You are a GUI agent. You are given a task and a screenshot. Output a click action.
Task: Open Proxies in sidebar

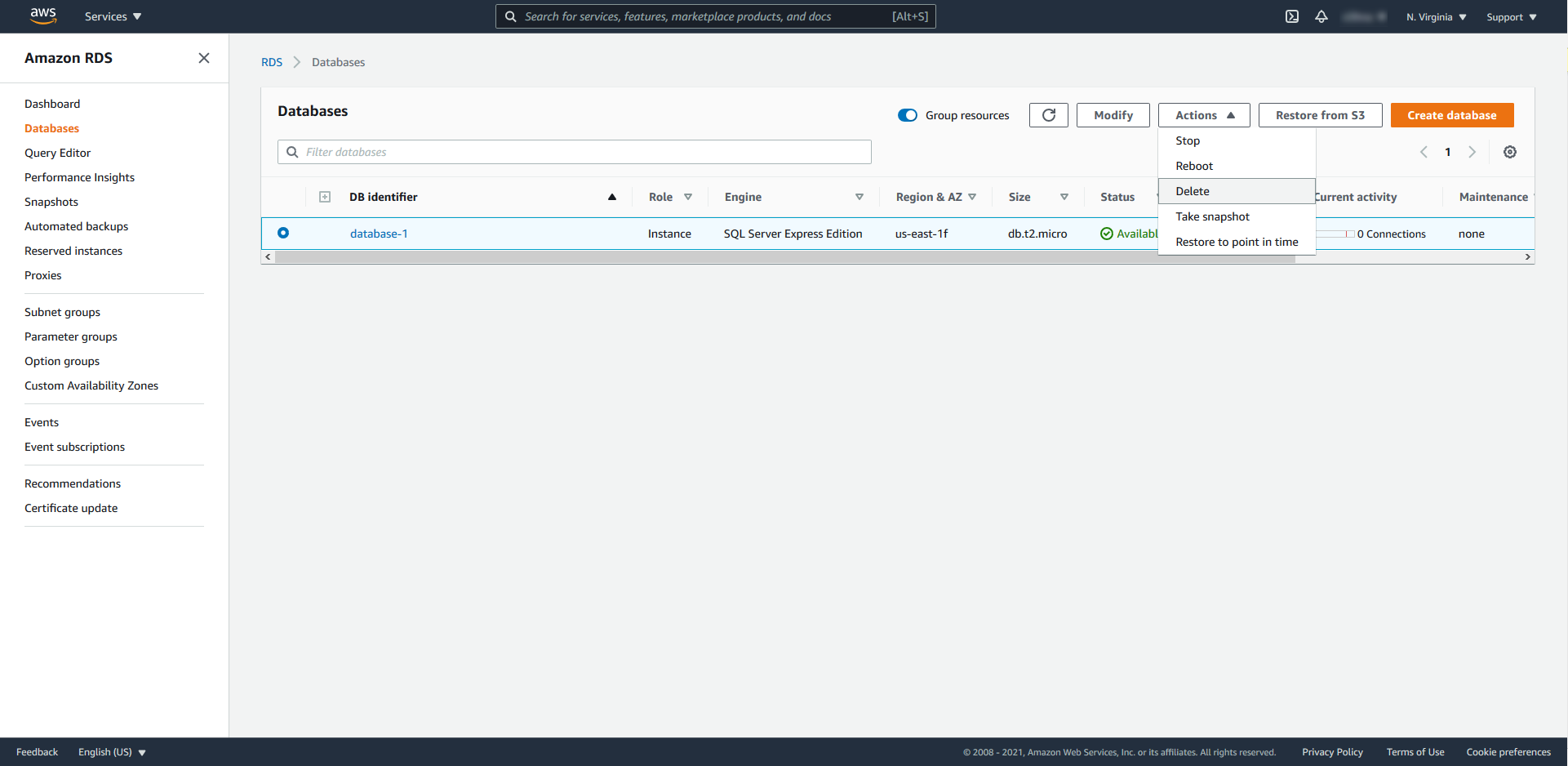tap(43, 275)
